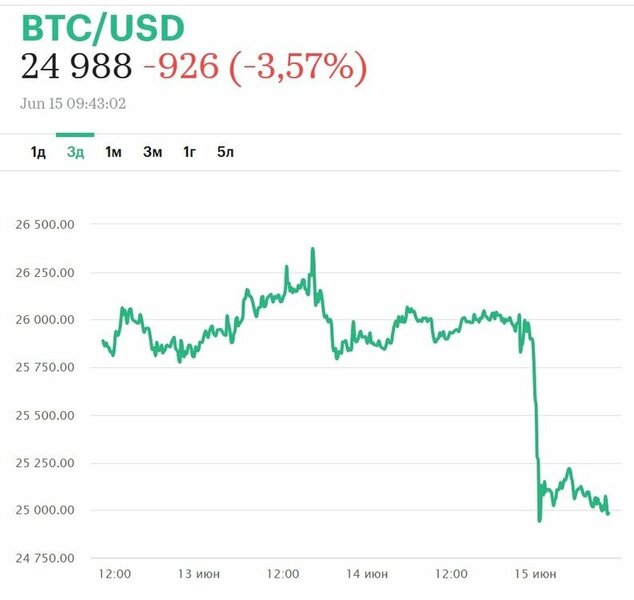Viewport: 634px width, 600px height.
Task: Click the lowest point after the sharp drop
Action: [x=540, y=520]
